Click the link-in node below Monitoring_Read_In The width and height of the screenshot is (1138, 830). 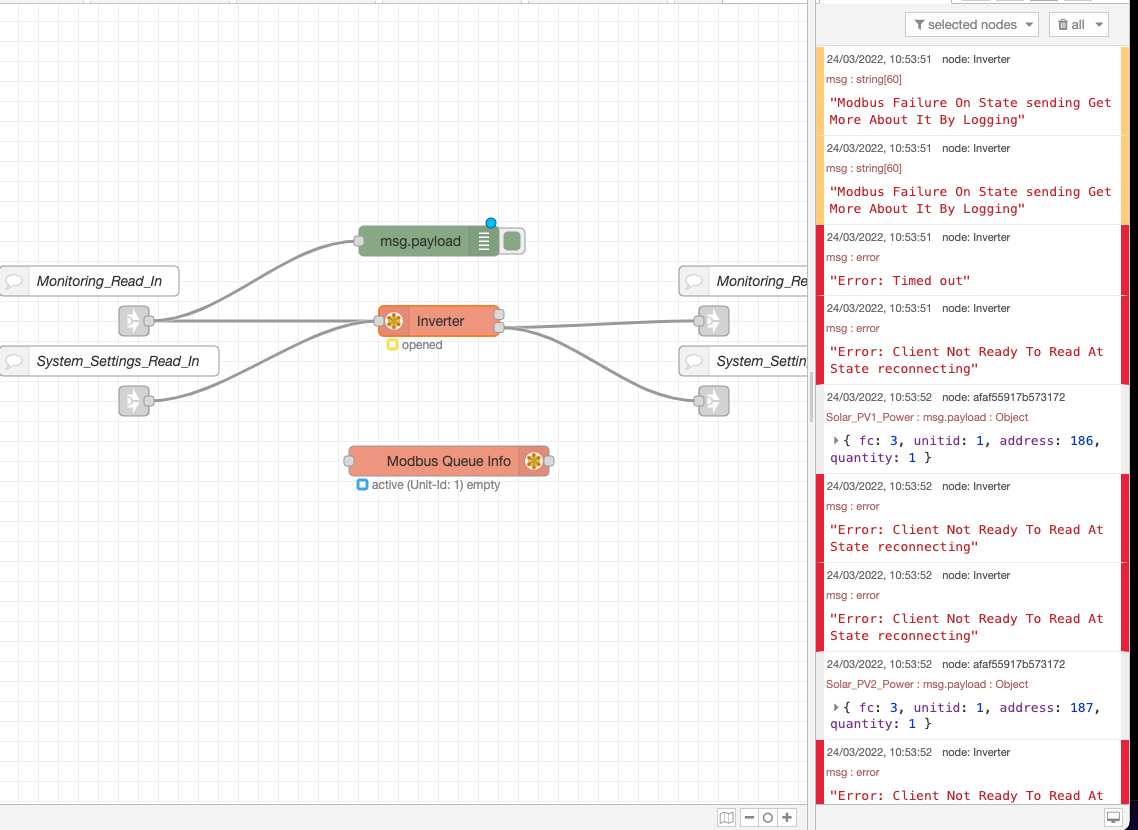pos(132,321)
